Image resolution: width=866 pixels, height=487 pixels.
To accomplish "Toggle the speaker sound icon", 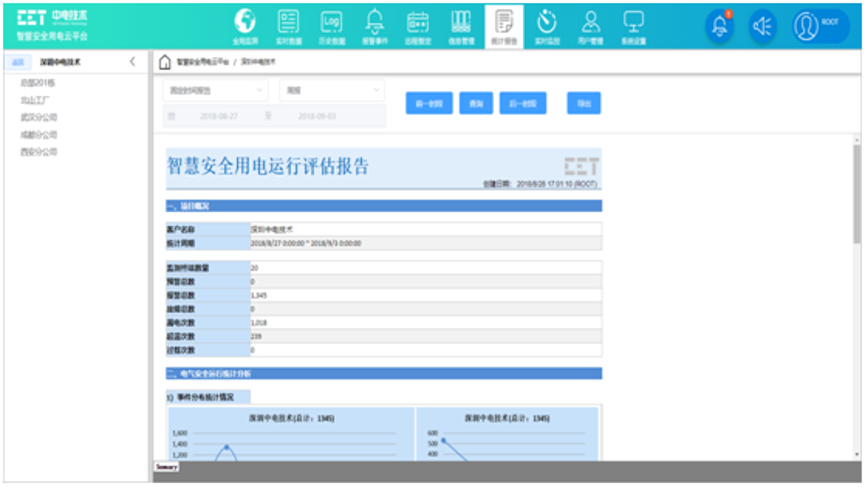I will pos(763,27).
